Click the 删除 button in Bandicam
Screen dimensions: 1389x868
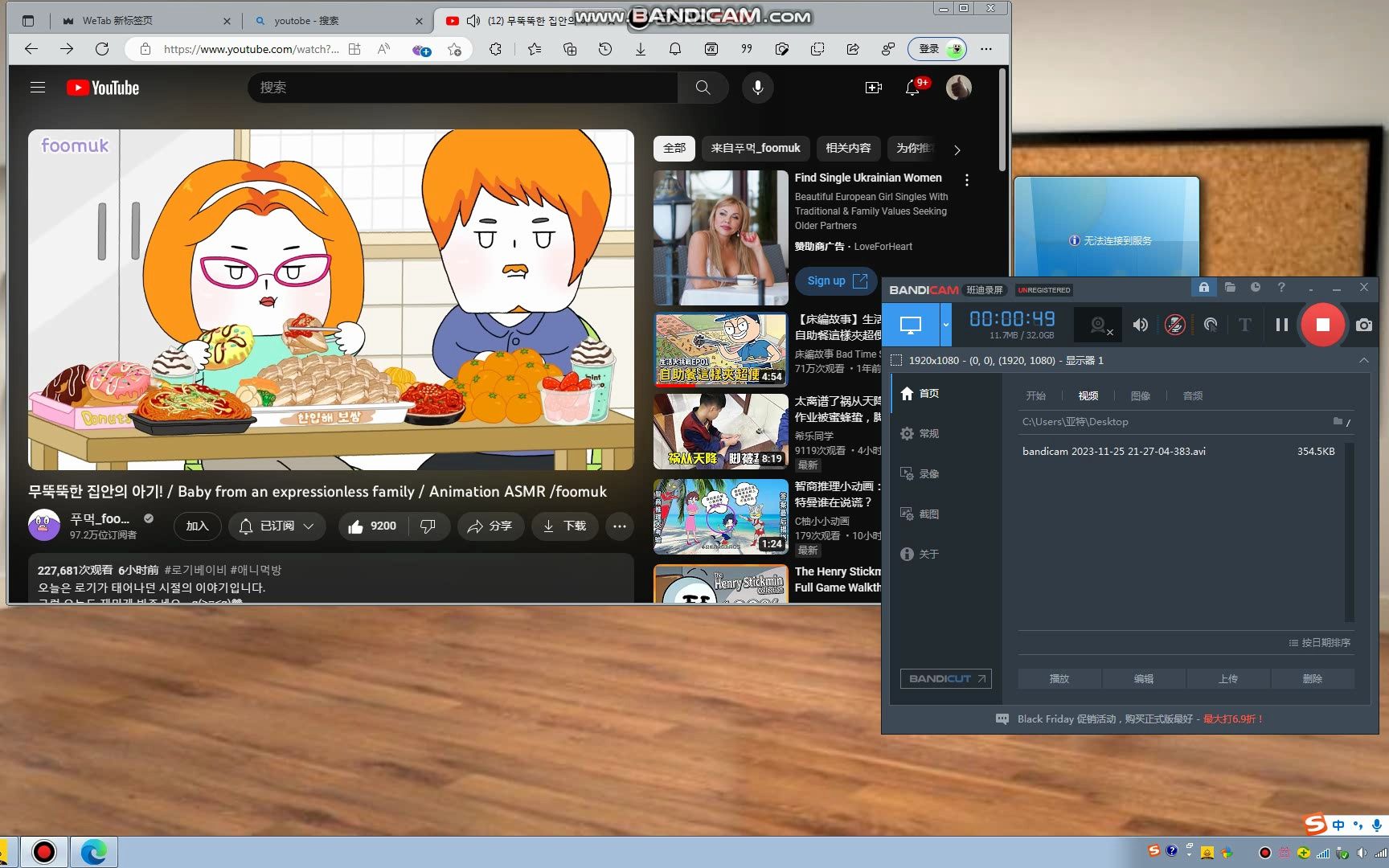pos(1313,678)
